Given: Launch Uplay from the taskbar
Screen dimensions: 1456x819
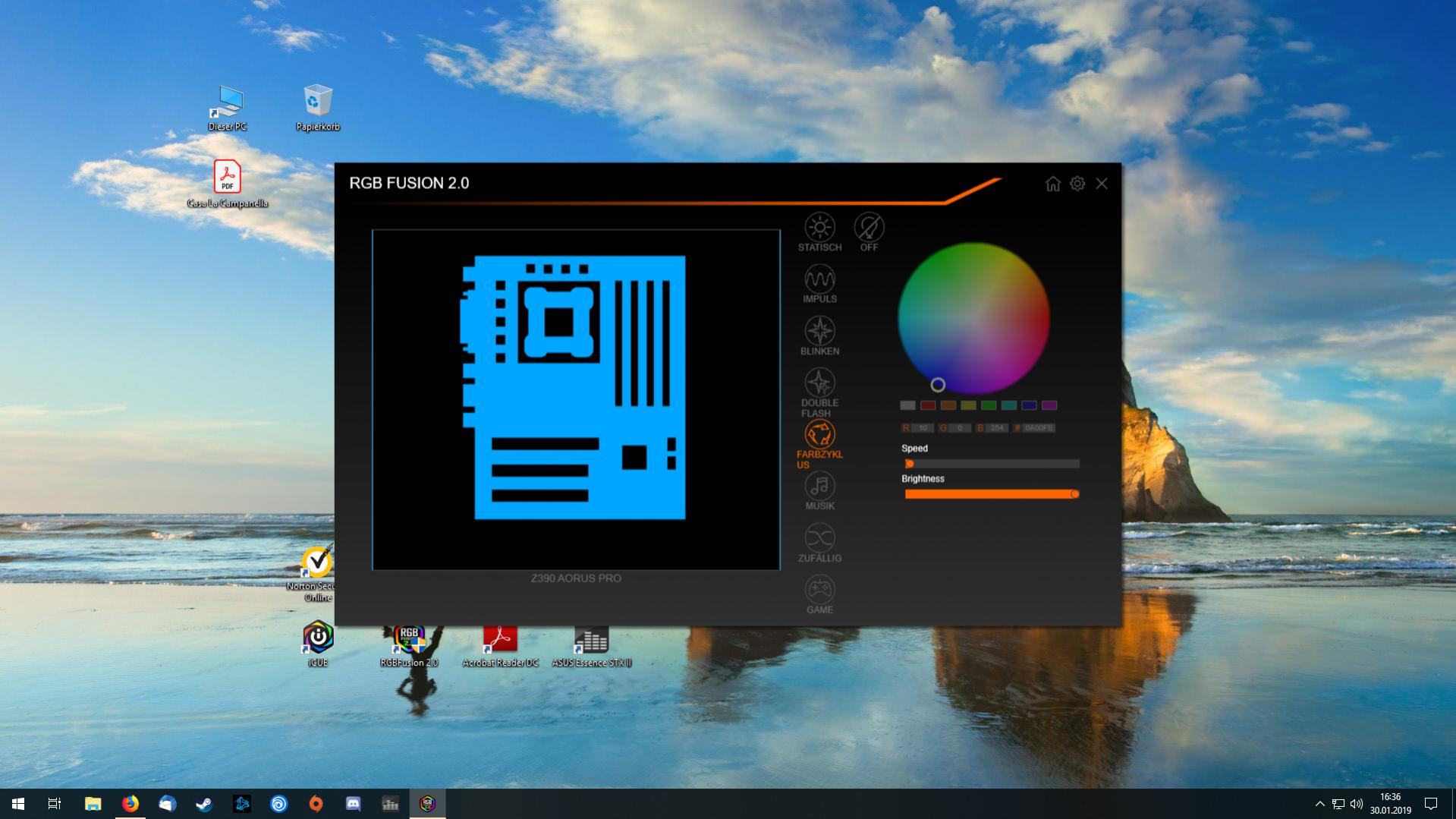Looking at the screenshot, I should [278, 804].
